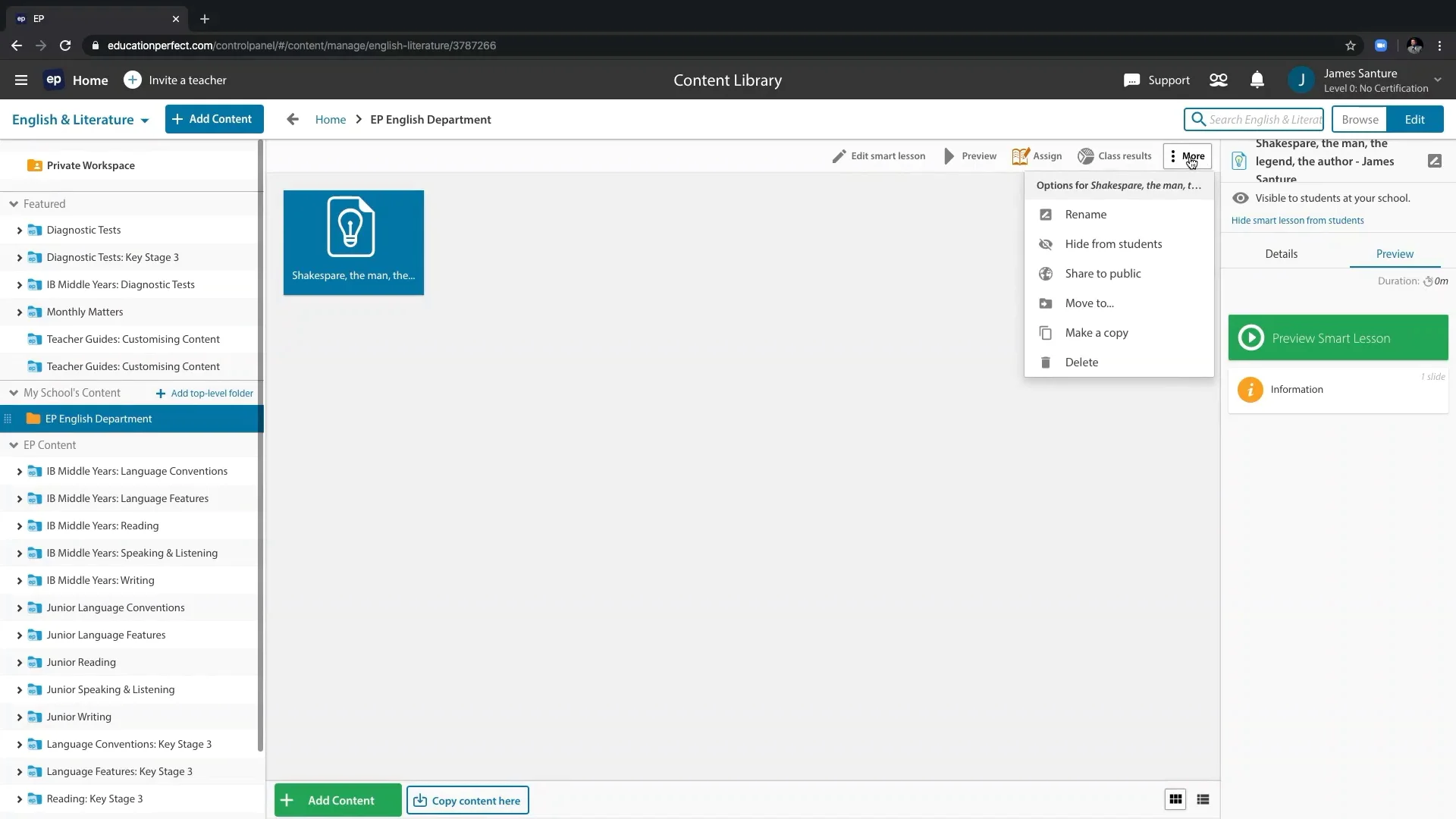Choose Delete from the menu
The height and width of the screenshot is (819, 1456).
[x=1119, y=362]
